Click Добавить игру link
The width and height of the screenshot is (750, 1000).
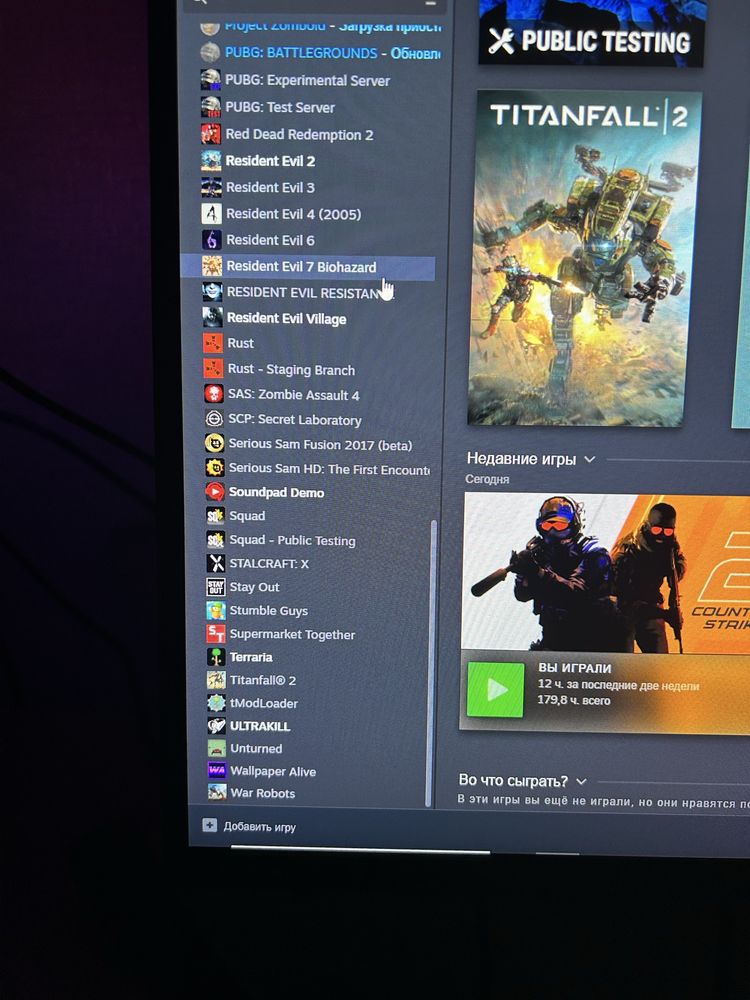point(260,827)
